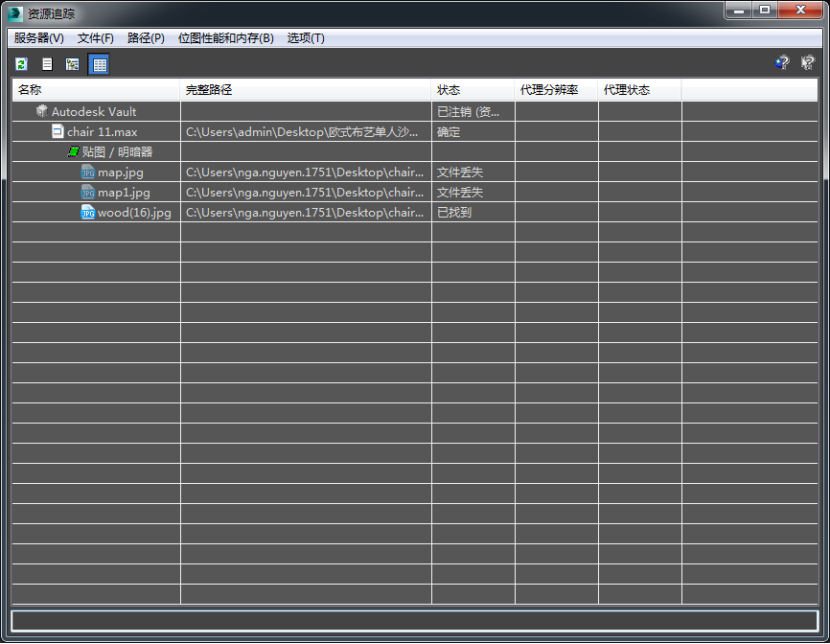Viewport: 830px width, 644px height.
Task: Click the 代理状态 column header
Action: pyautogui.click(x=640, y=90)
